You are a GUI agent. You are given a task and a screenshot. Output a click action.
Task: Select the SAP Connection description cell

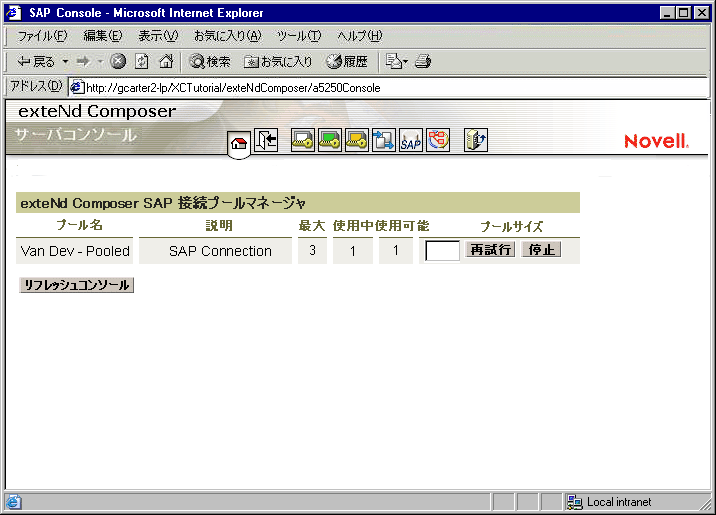[x=216, y=251]
